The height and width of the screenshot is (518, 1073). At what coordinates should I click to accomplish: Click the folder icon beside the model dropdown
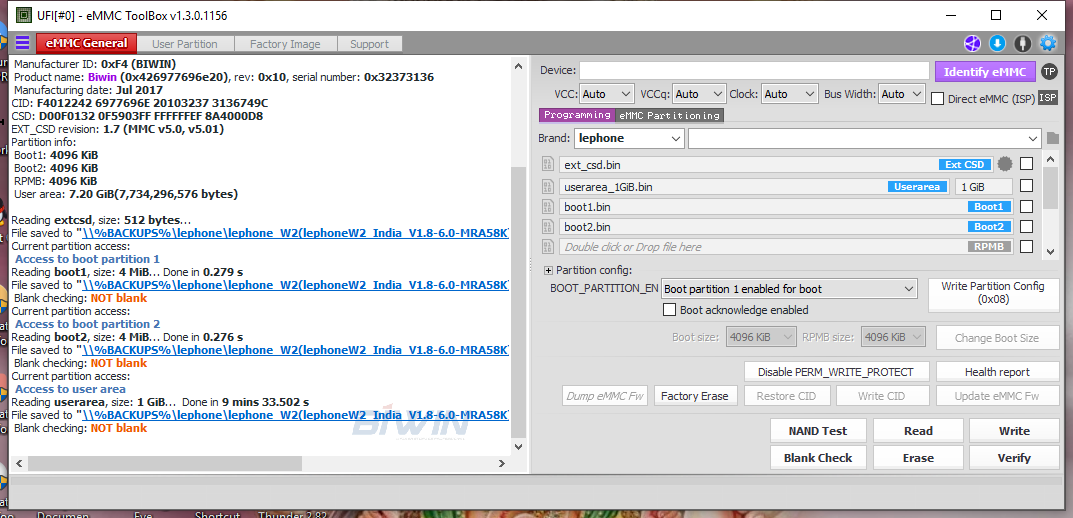click(x=1052, y=138)
